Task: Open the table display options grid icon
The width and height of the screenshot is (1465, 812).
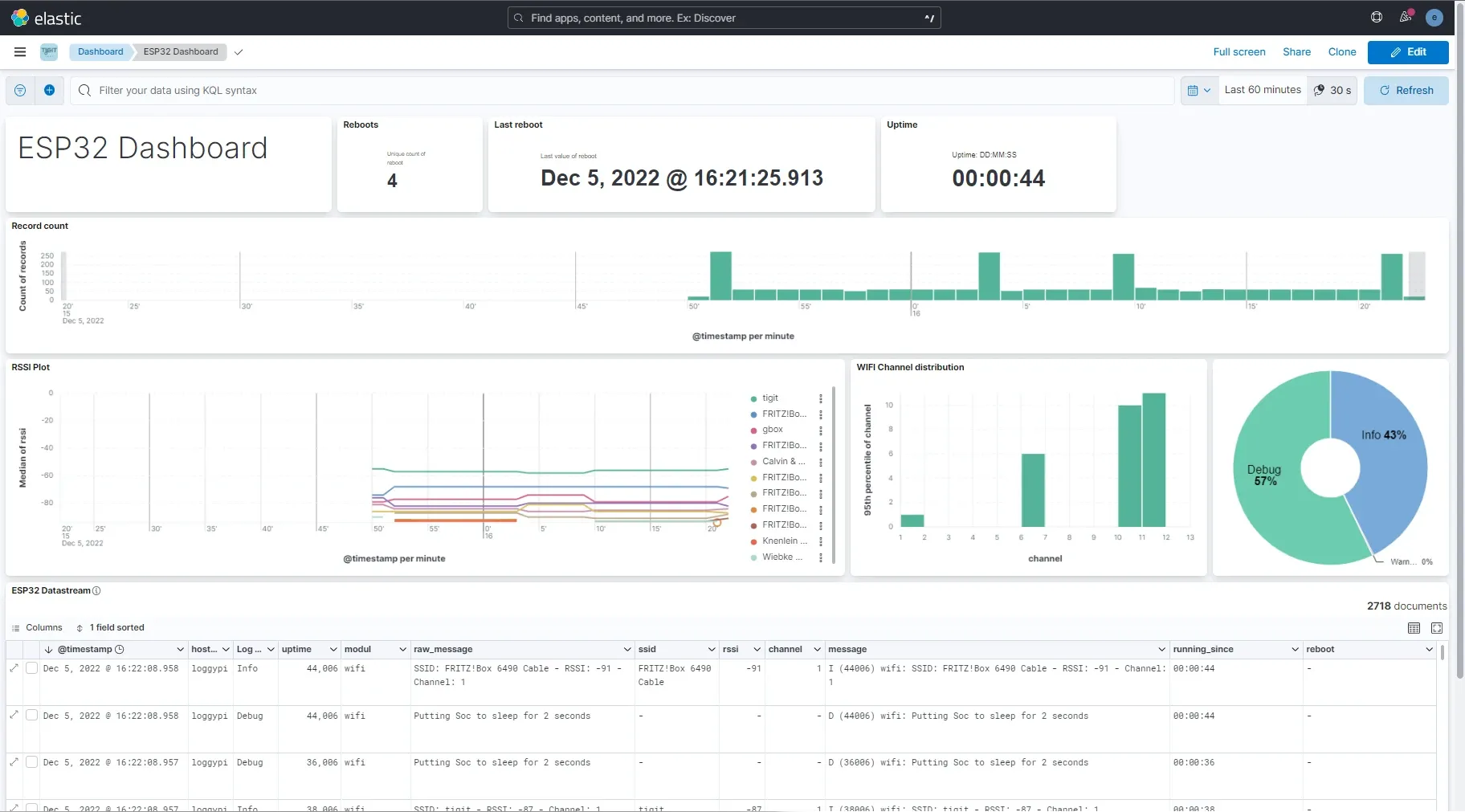Action: 1414,628
